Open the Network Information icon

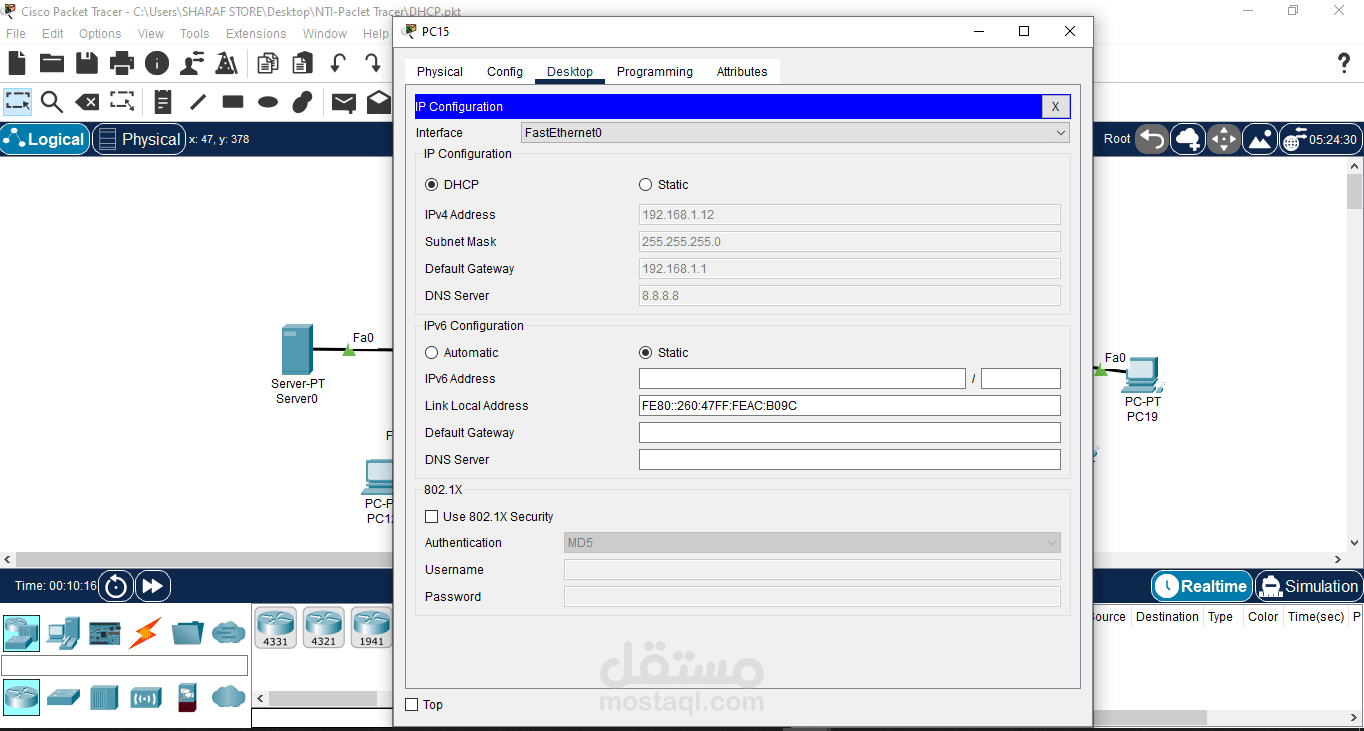tap(157, 64)
